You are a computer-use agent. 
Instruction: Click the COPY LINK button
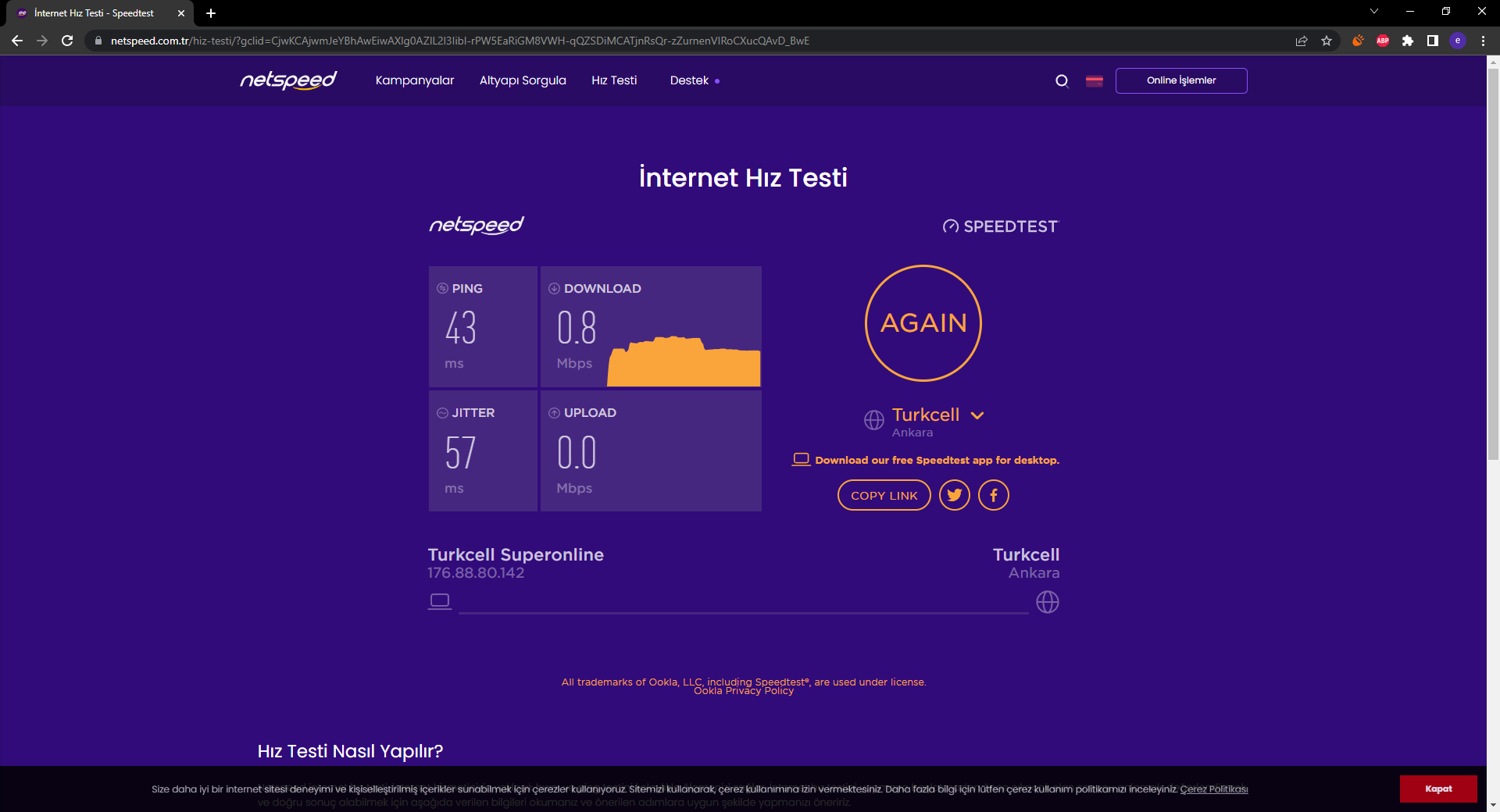point(884,495)
